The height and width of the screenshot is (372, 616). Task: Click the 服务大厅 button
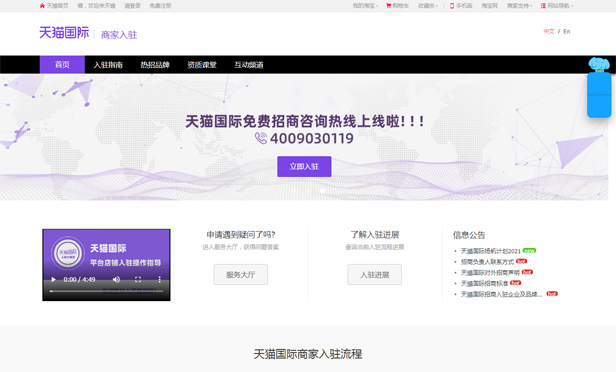[240, 275]
